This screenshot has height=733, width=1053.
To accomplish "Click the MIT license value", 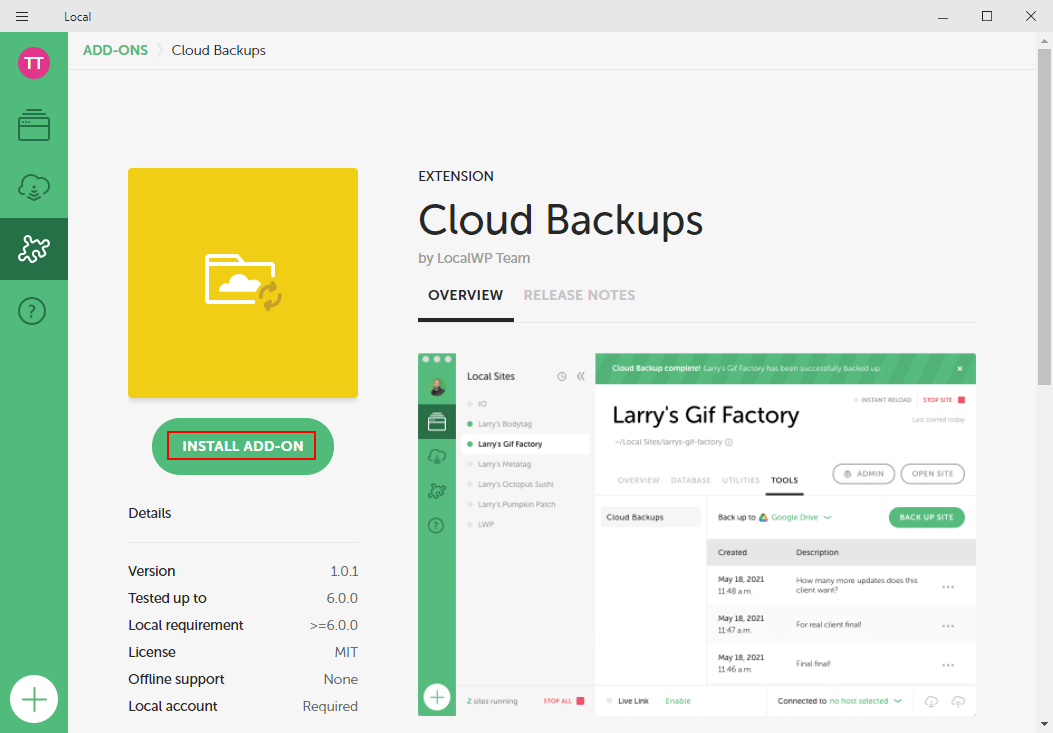I will coord(346,652).
